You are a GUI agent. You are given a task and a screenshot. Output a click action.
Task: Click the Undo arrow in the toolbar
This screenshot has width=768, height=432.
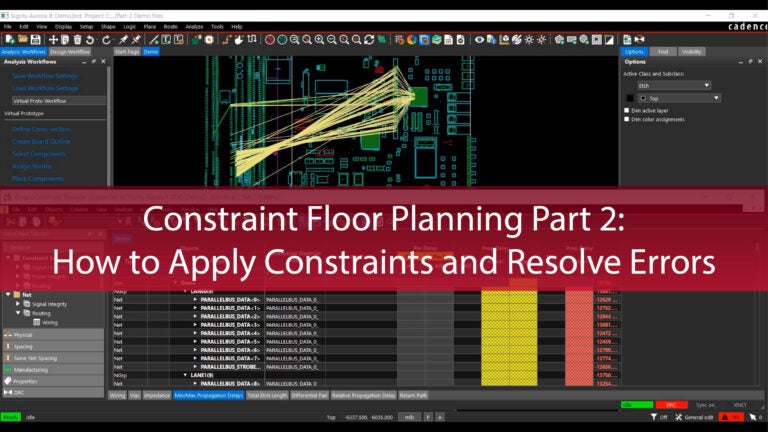tap(90, 40)
